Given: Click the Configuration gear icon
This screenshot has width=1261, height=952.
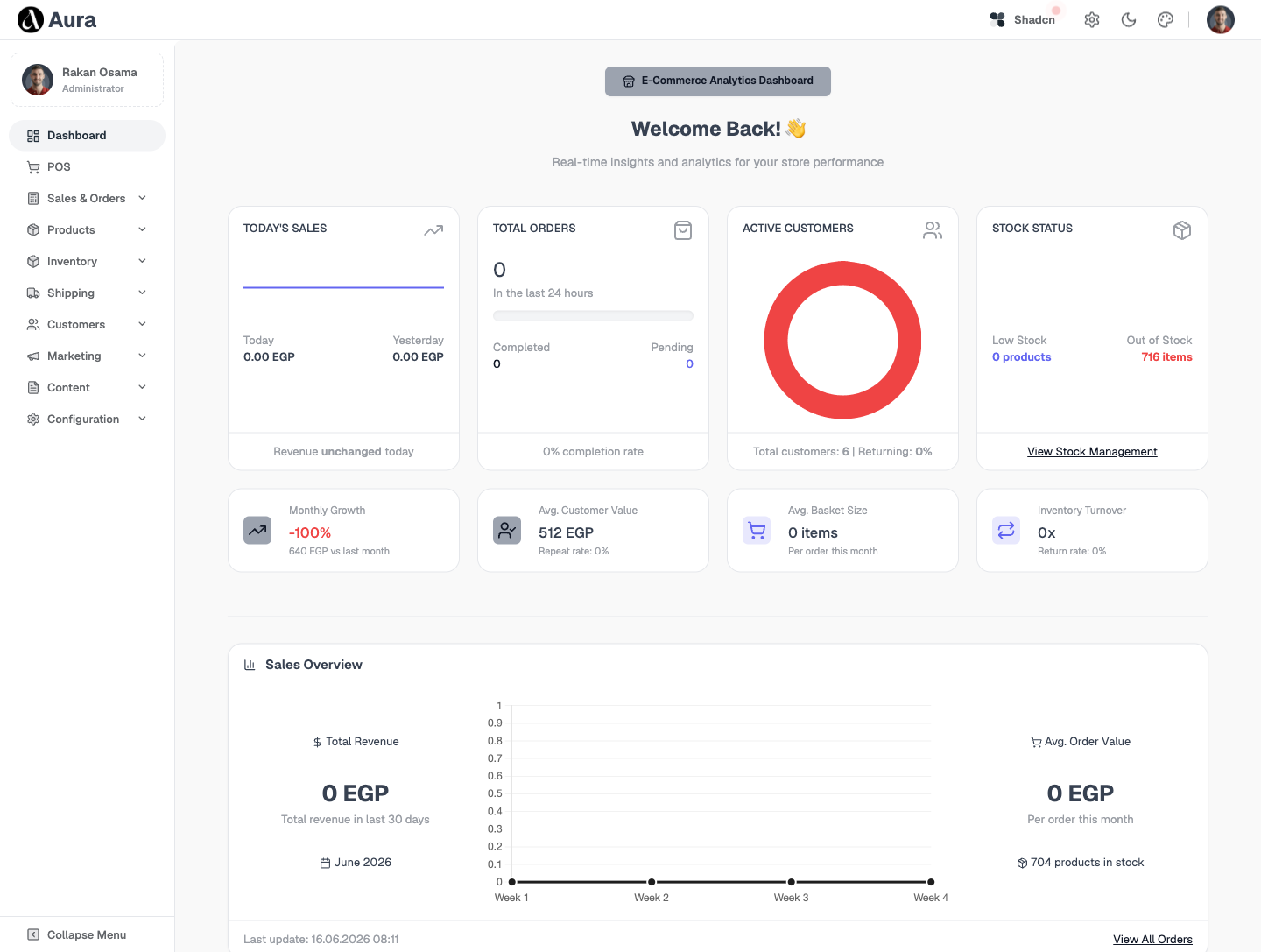Looking at the screenshot, I should tap(33, 420).
